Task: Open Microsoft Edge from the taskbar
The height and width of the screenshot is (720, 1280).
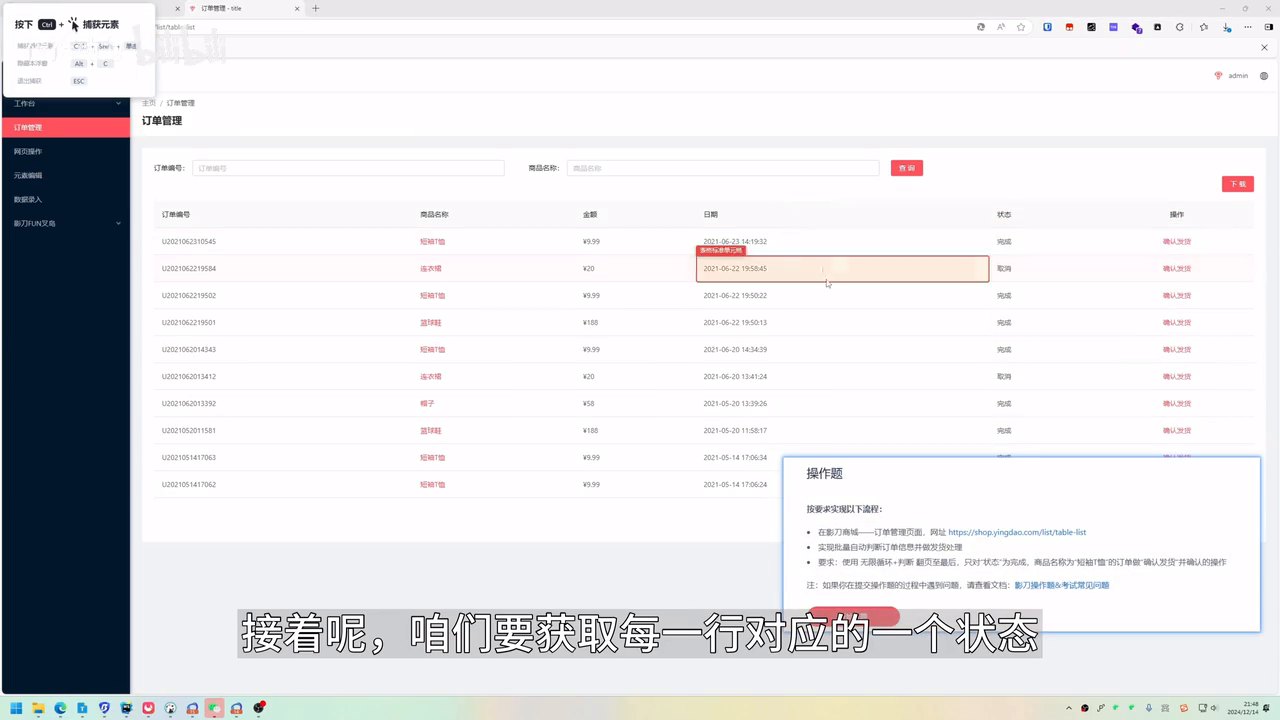Action: [x=60, y=708]
